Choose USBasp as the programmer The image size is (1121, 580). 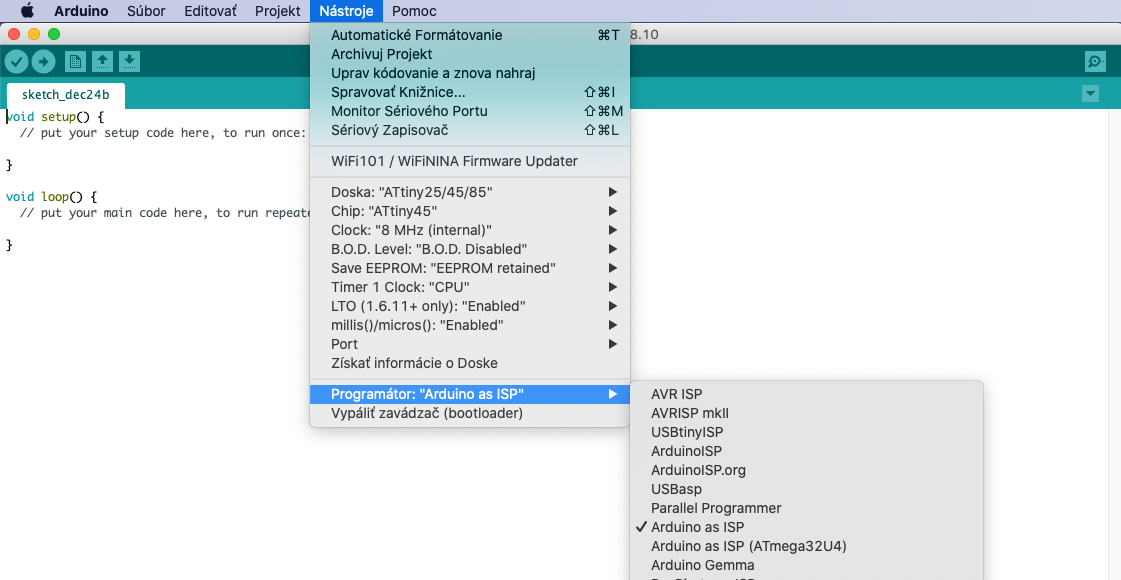click(676, 489)
